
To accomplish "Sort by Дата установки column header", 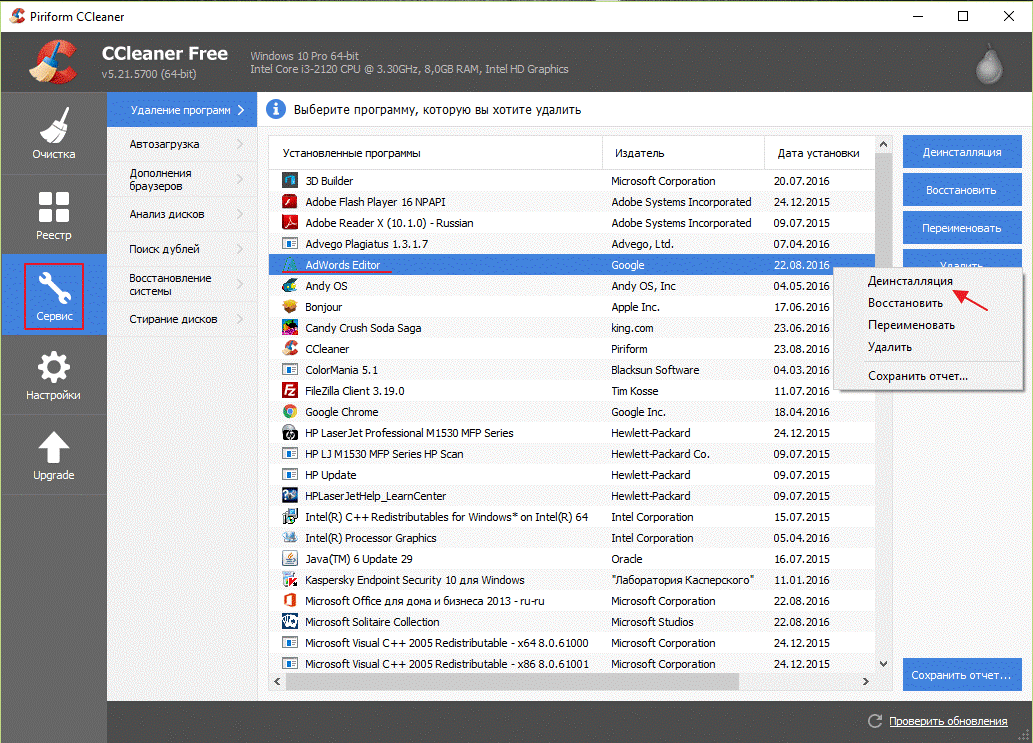I will click(817, 153).
